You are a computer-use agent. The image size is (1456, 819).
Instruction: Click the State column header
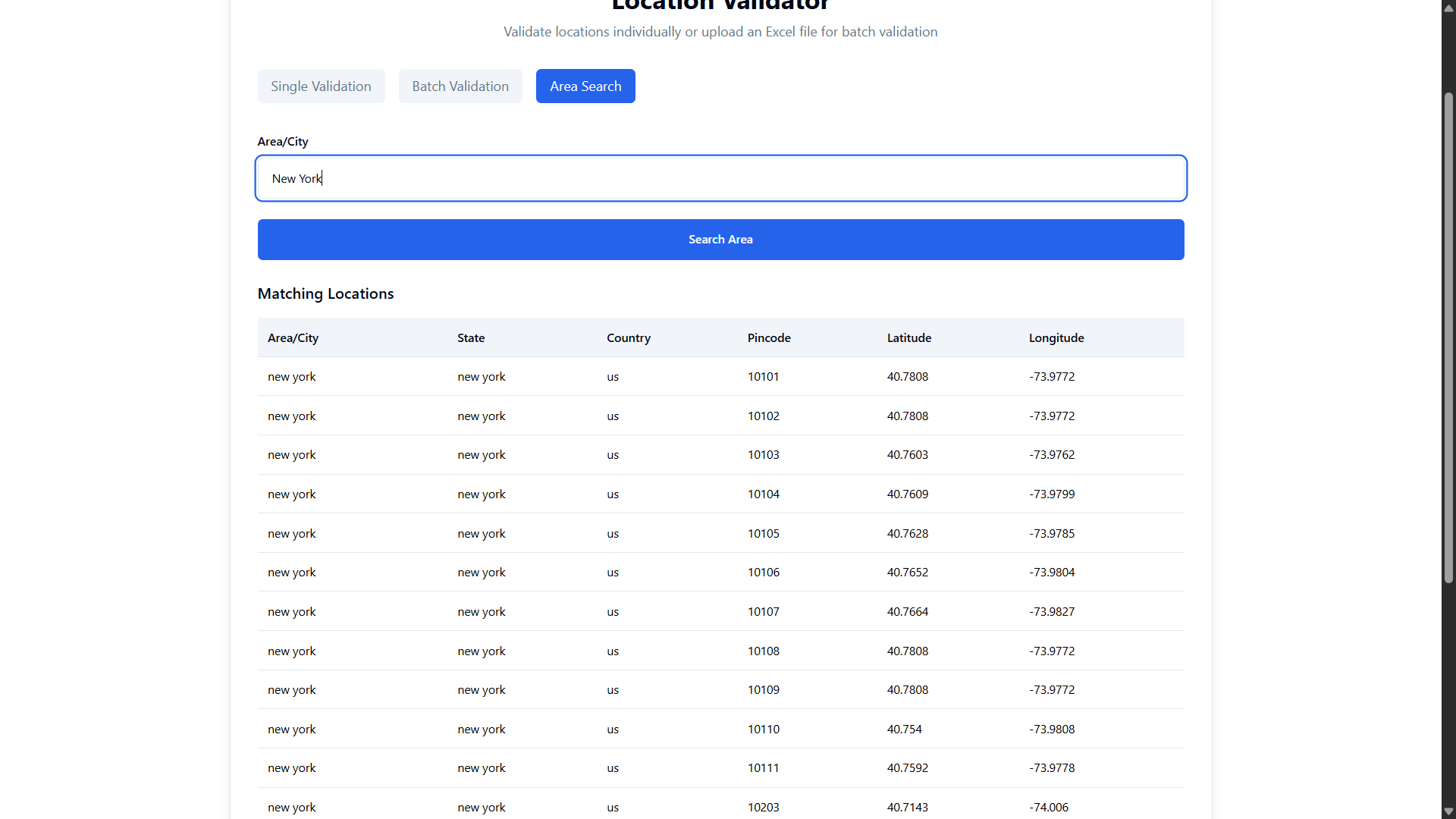click(x=471, y=338)
